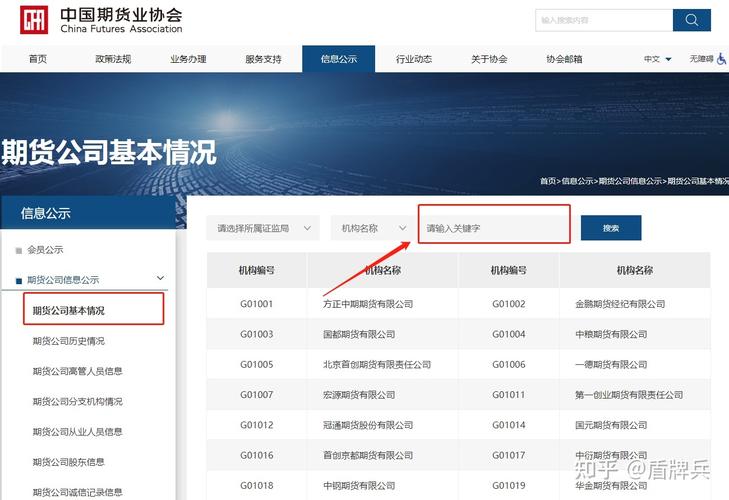Viewport: 729px width, 500px height.
Task: Click 第一创业期货有限责任公司 in the table
Action: 629,395
